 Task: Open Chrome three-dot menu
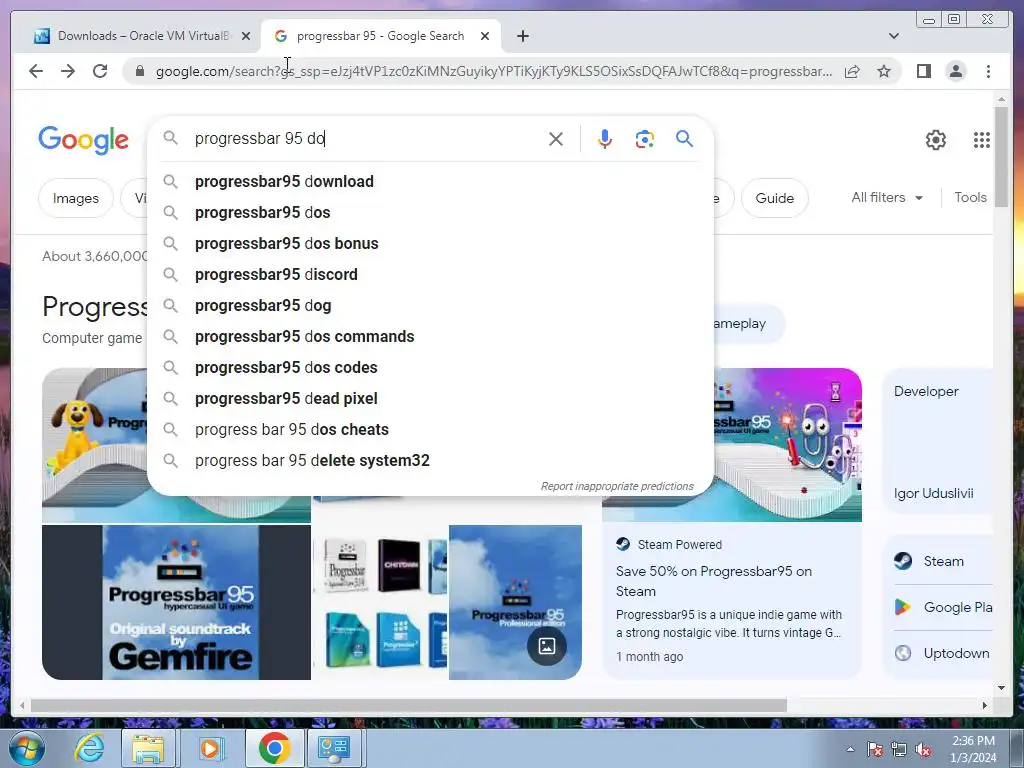[988, 71]
